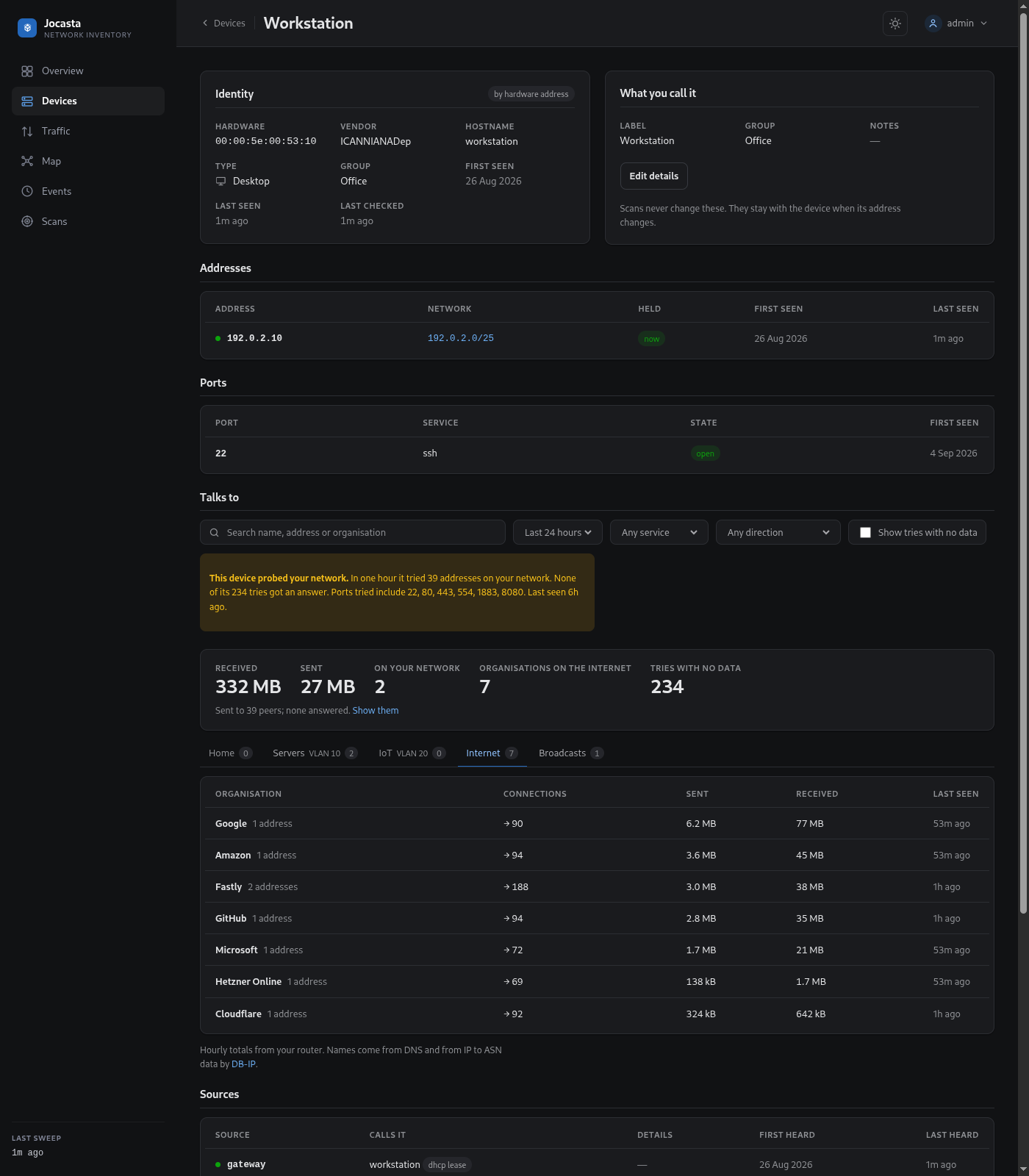Go back to Devices breadcrumb
1029x1176 pixels.
(x=224, y=24)
